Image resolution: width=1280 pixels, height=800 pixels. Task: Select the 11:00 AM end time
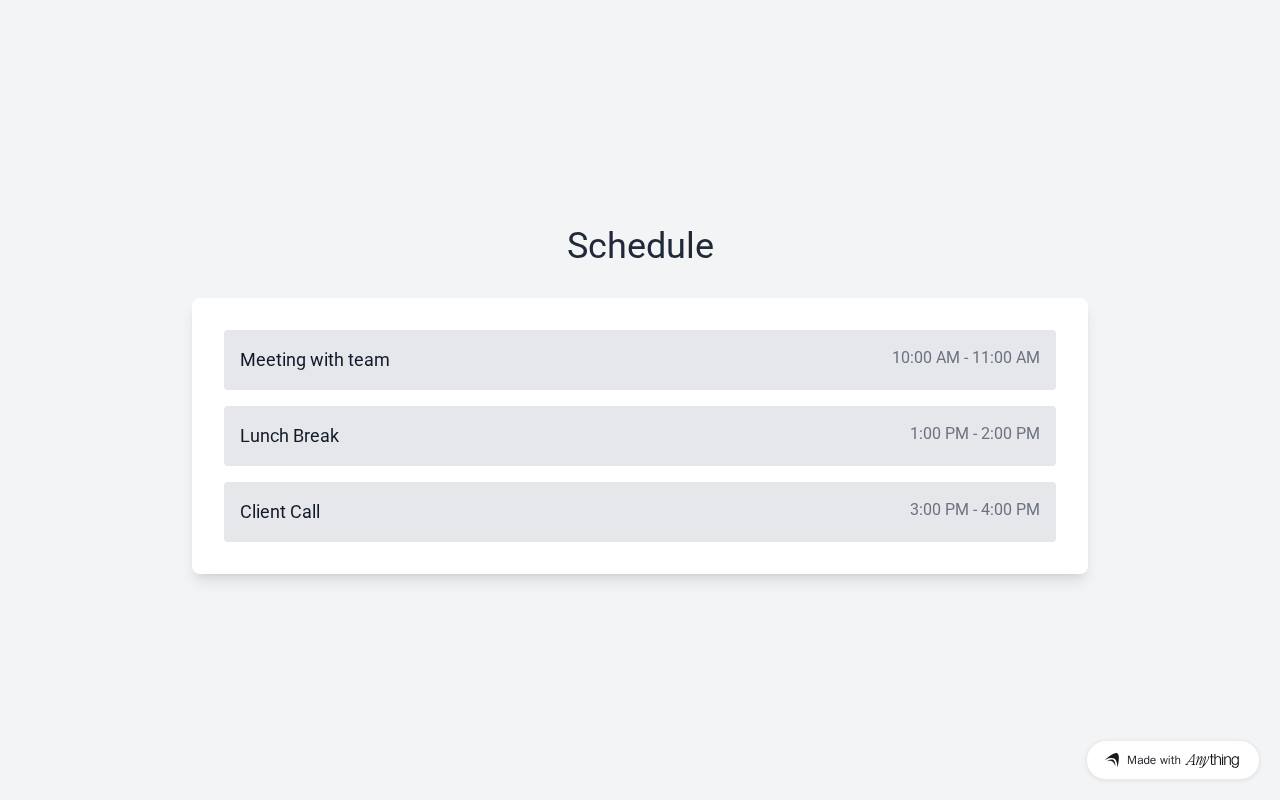point(1005,358)
